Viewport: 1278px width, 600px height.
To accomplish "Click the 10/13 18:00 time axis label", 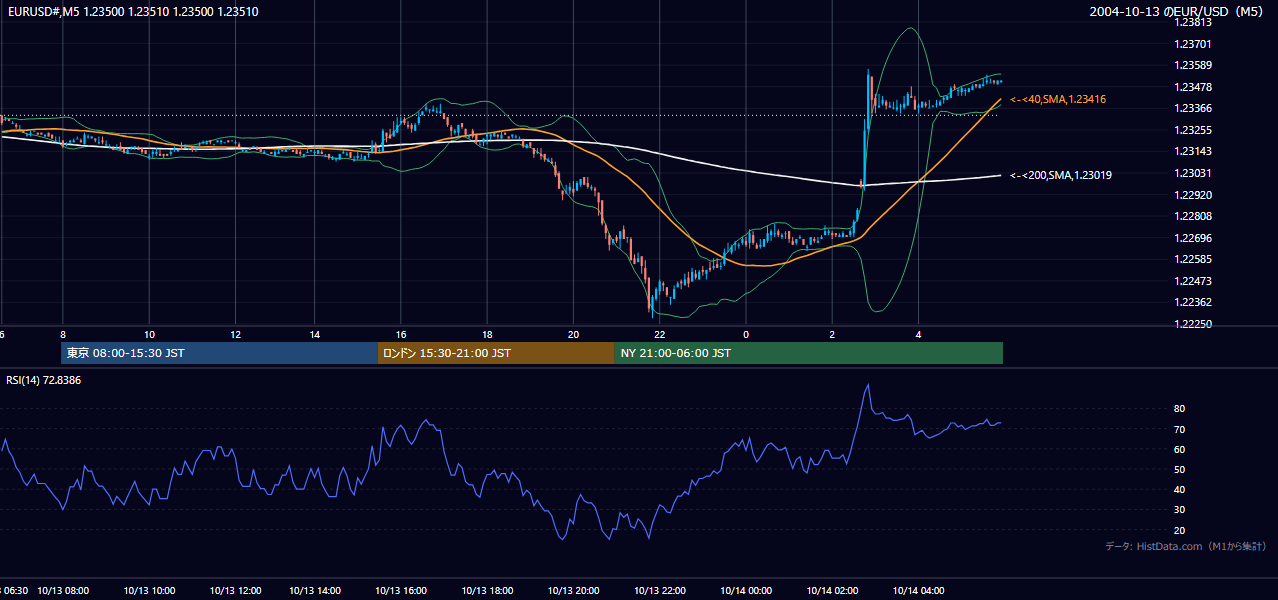I will tap(487, 590).
